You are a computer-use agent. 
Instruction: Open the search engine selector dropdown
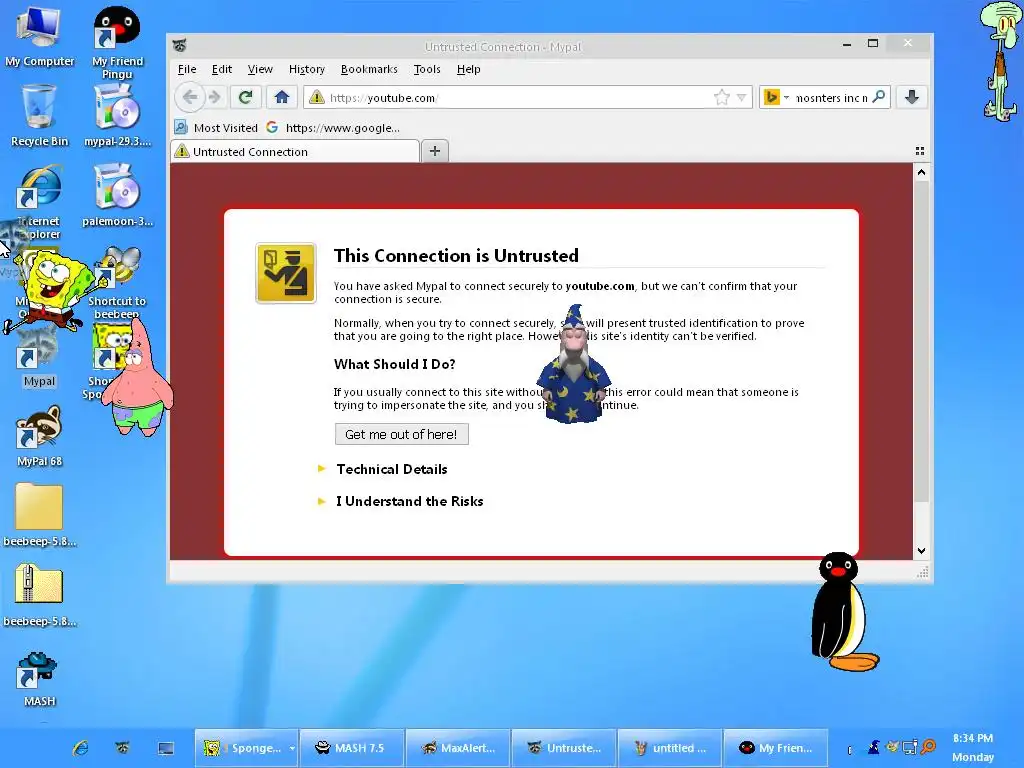coord(786,97)
